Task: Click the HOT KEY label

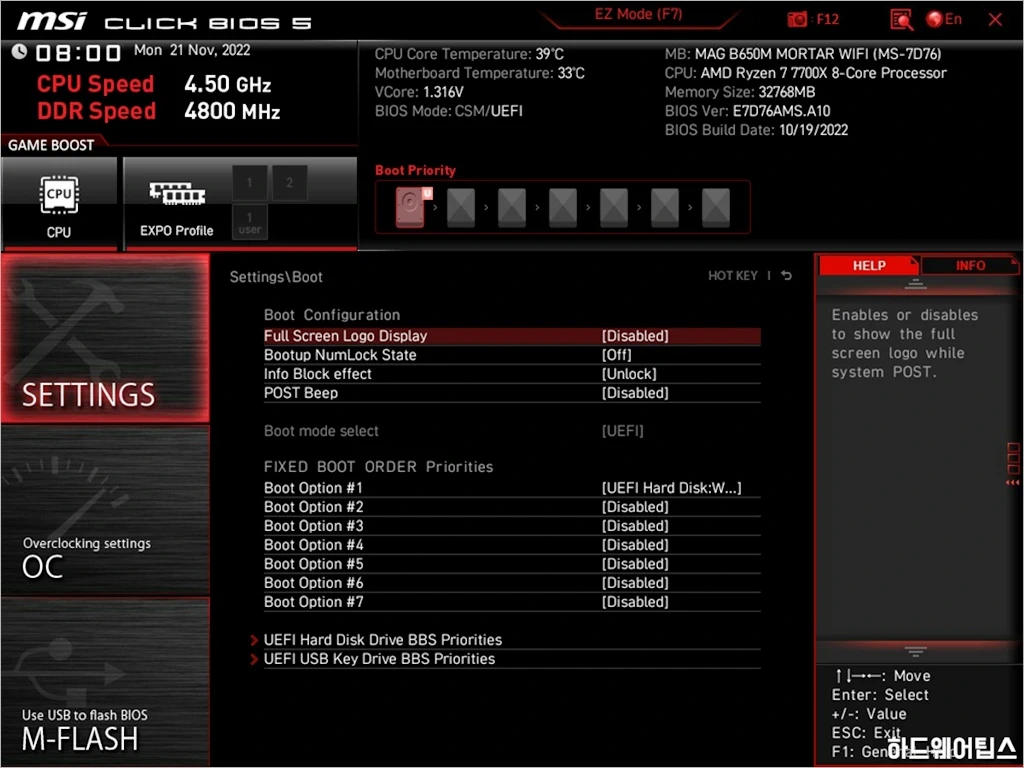Action: coord(733,276)
